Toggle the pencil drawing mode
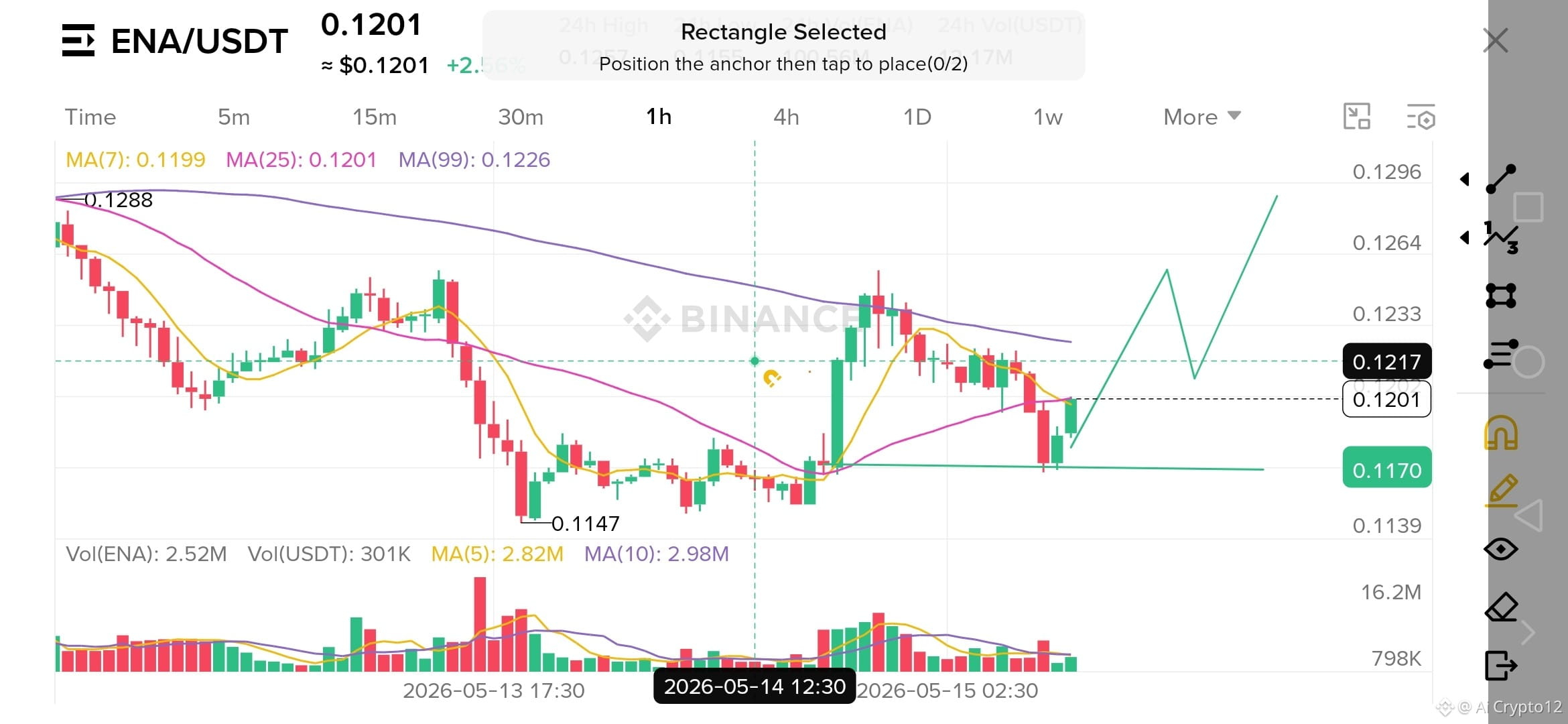This screenshot has height=724, width=1568. [1501, 491]
